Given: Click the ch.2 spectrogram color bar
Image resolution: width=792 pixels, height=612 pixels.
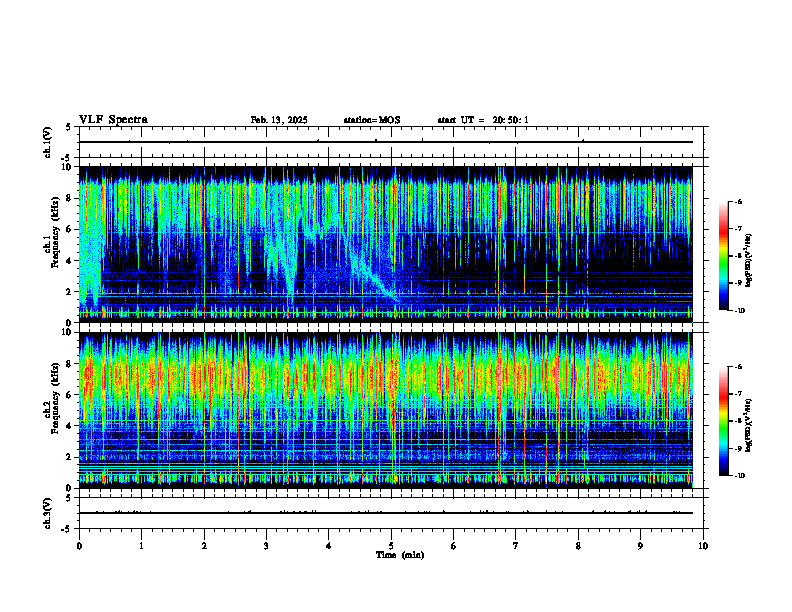Looking at the screenshot, I should click(723, 421).
